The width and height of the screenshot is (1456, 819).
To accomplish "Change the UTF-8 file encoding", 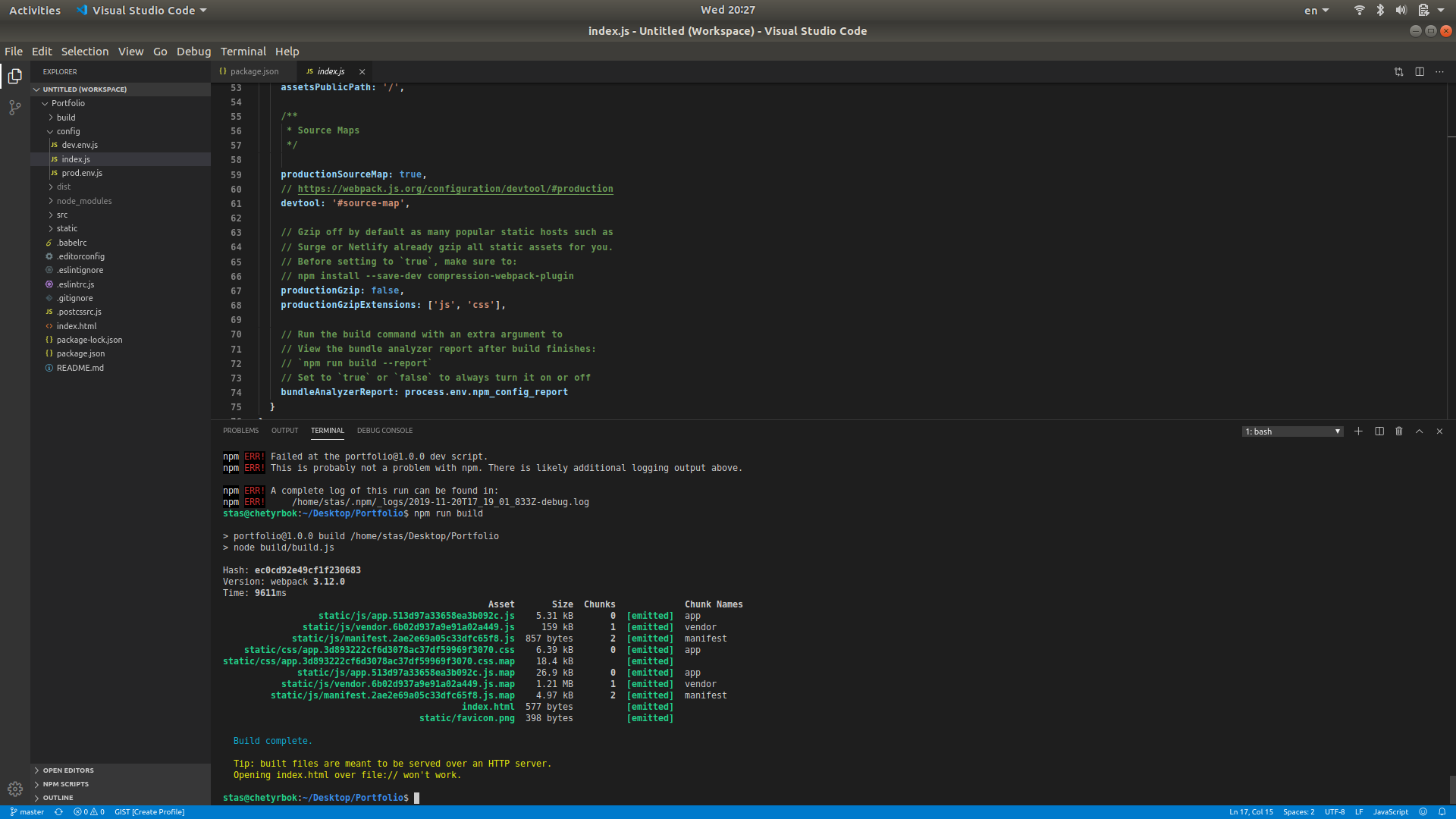I will tap(1335, 812).
